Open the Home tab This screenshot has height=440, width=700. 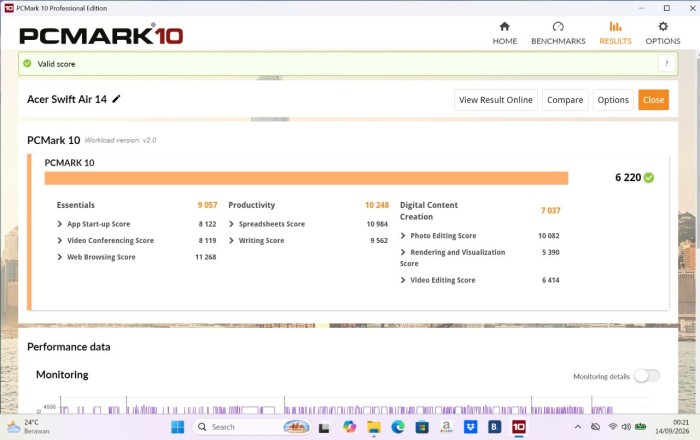(x=504, y=33)
